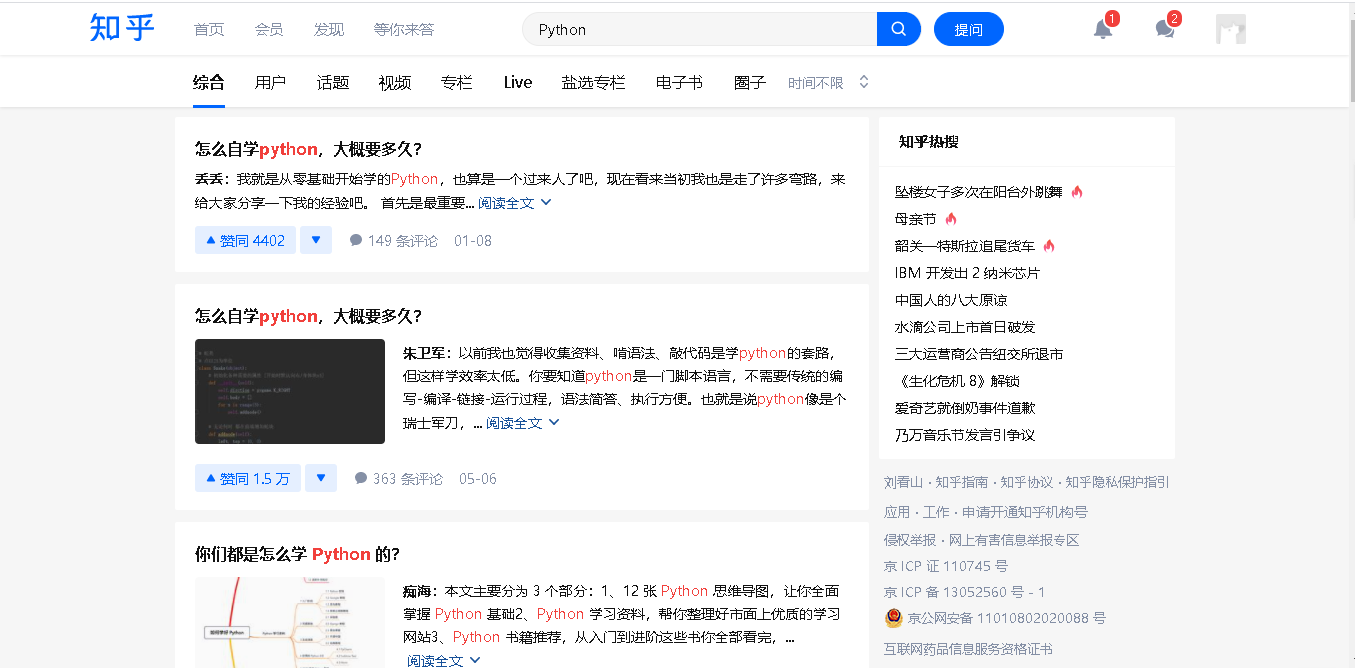1355x668 pixels.
Task: Open hot search 爱奇艺就倒奶事件道歉
Action: pyautogui.click(x=965, y=408)
